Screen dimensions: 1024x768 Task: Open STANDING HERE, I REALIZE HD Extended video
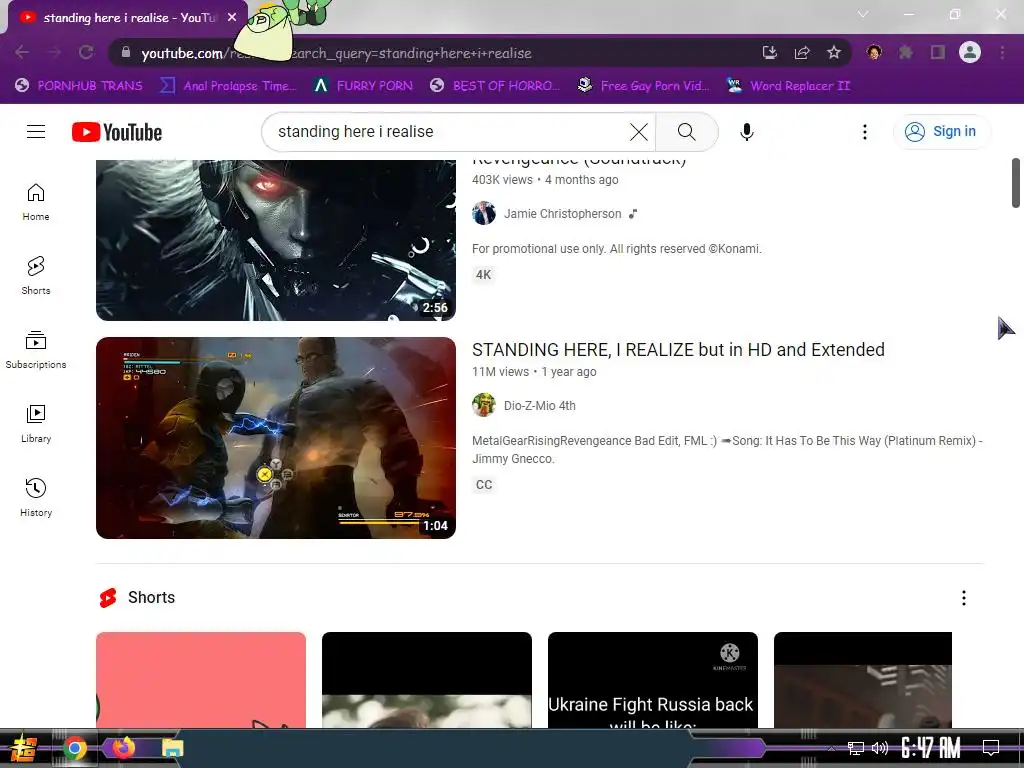click(x=678, y=350)
